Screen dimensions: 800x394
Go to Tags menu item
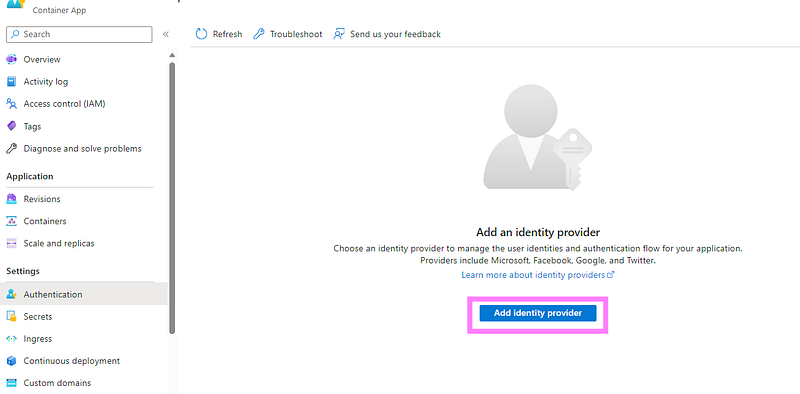[32, 126]
